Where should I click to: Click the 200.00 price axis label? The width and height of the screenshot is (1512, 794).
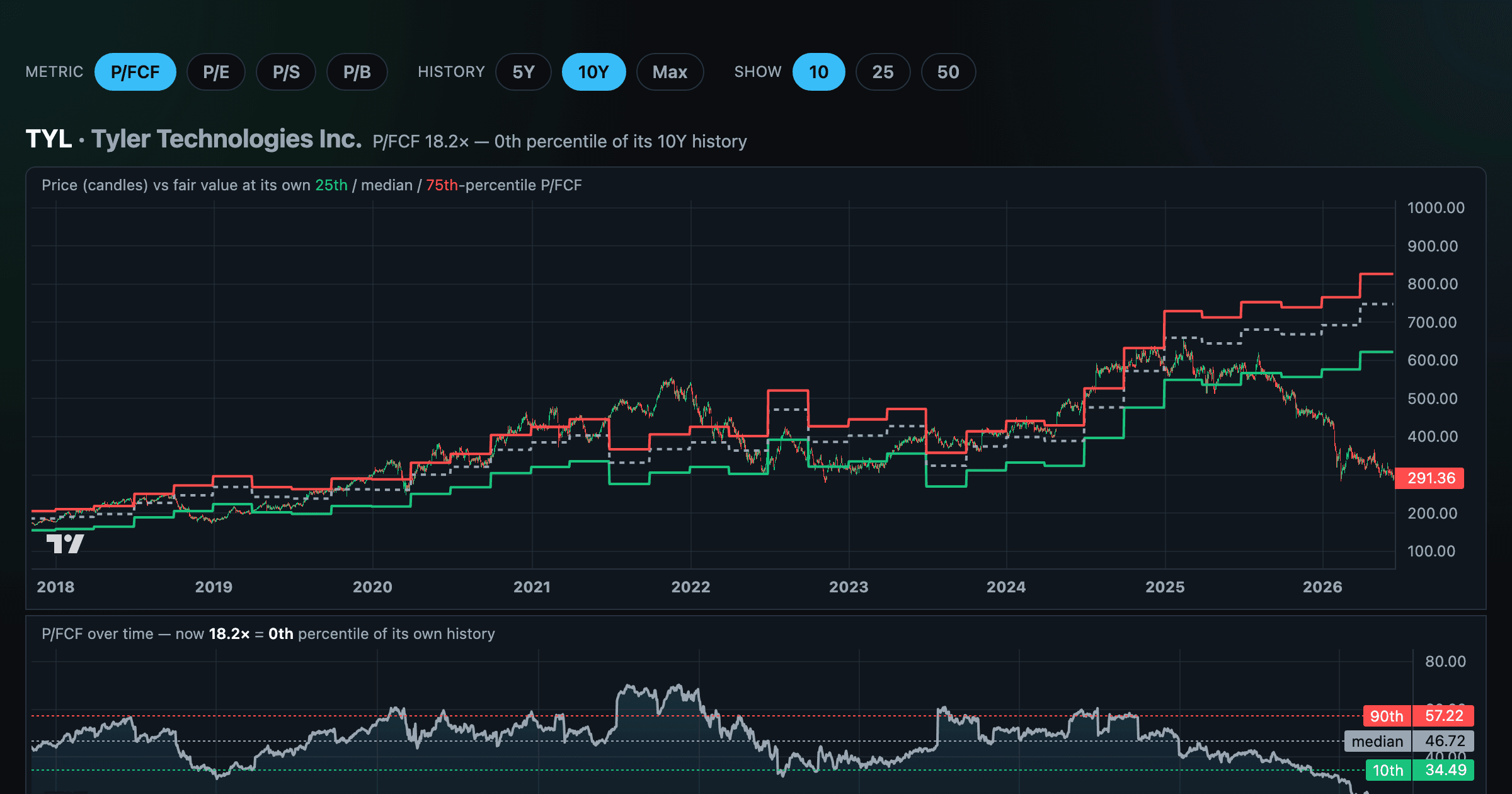pyautogui.click(x=1433, y=514)
